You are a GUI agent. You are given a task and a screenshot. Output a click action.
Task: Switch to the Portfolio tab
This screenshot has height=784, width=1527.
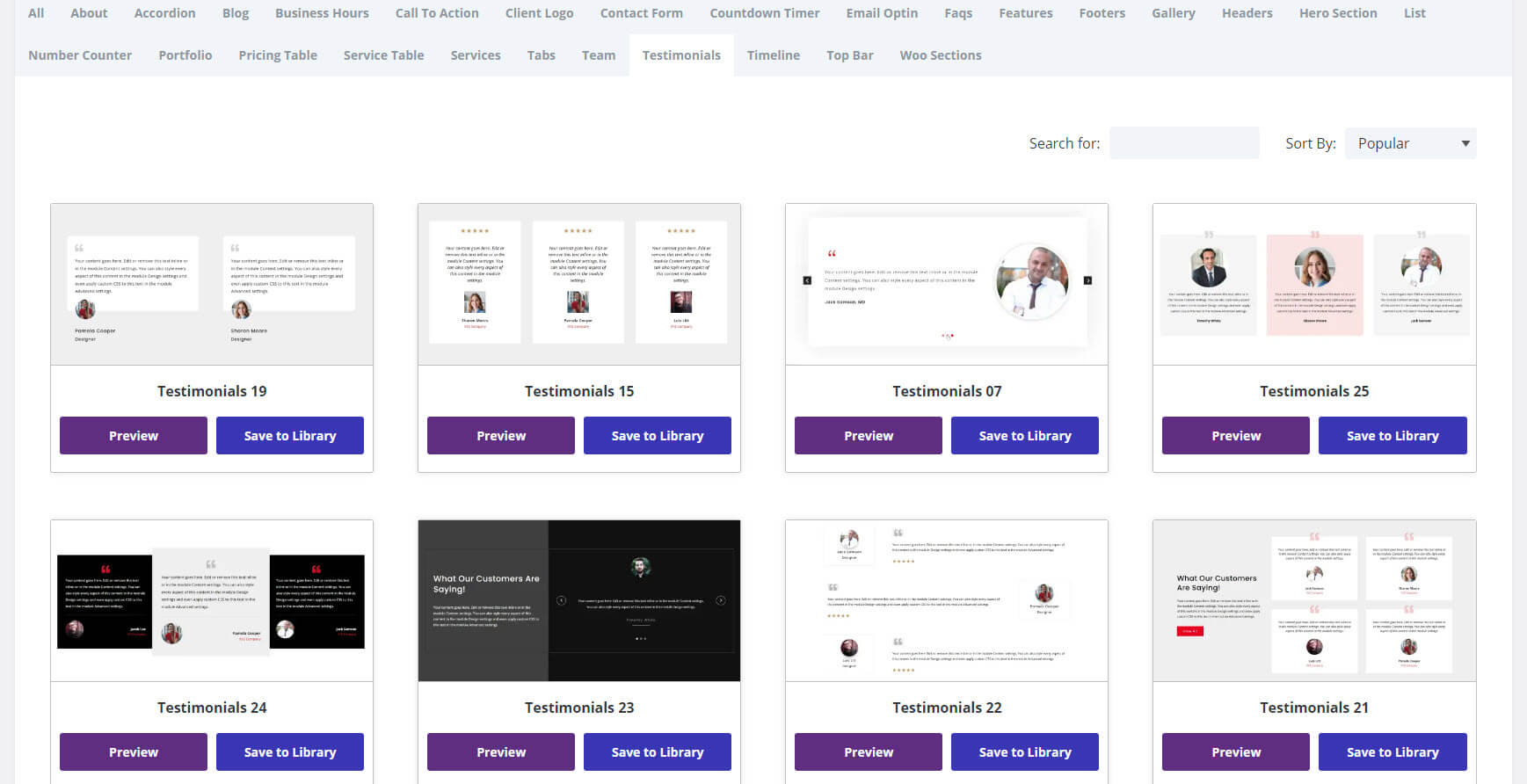pyautogui.click(x=185, y=55)
